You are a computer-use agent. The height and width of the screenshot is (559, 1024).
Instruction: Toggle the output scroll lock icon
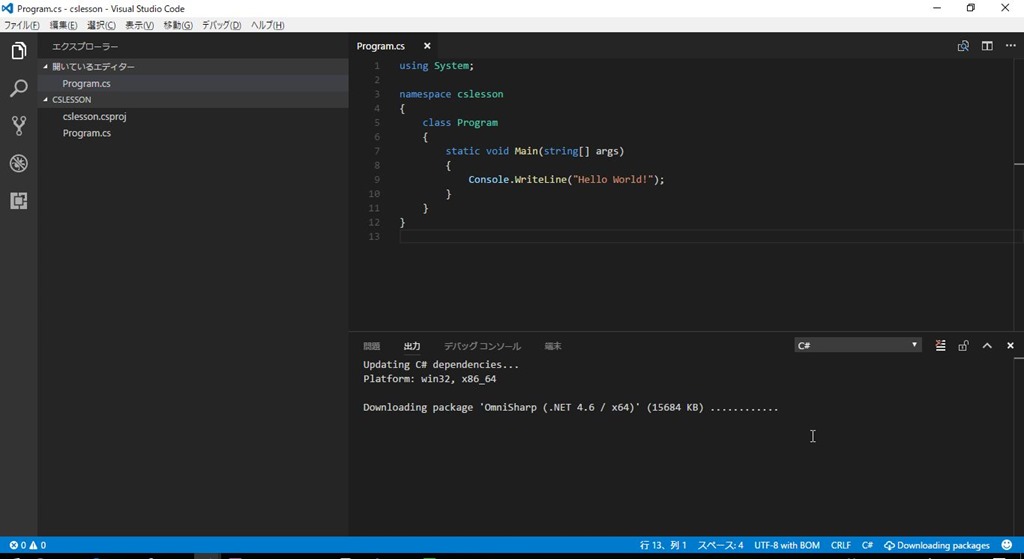coord(963,346)
